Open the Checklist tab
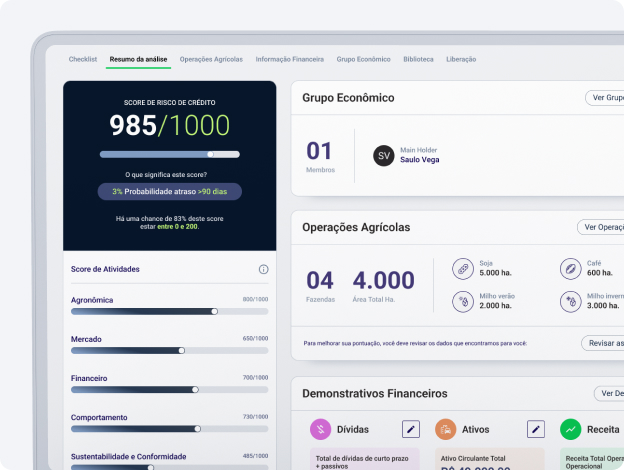Viewport: 624px width, 470px height. coord(83,59)
